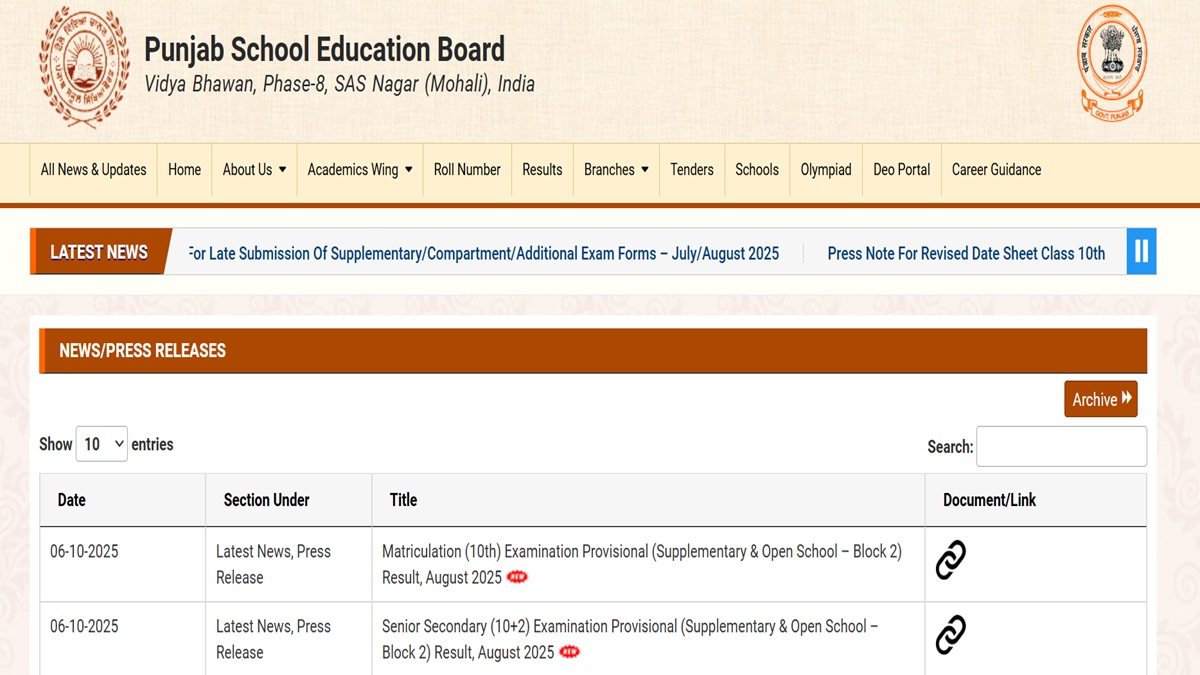This screenshot has height=675, width=1200.
Task: Sort the table by Title column header
Action: [x=404, y=500]
